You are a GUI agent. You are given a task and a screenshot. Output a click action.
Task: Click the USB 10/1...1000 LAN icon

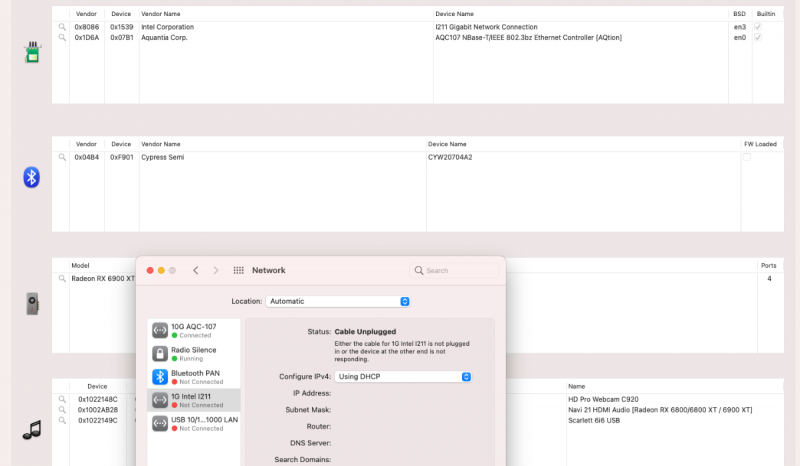160,423
